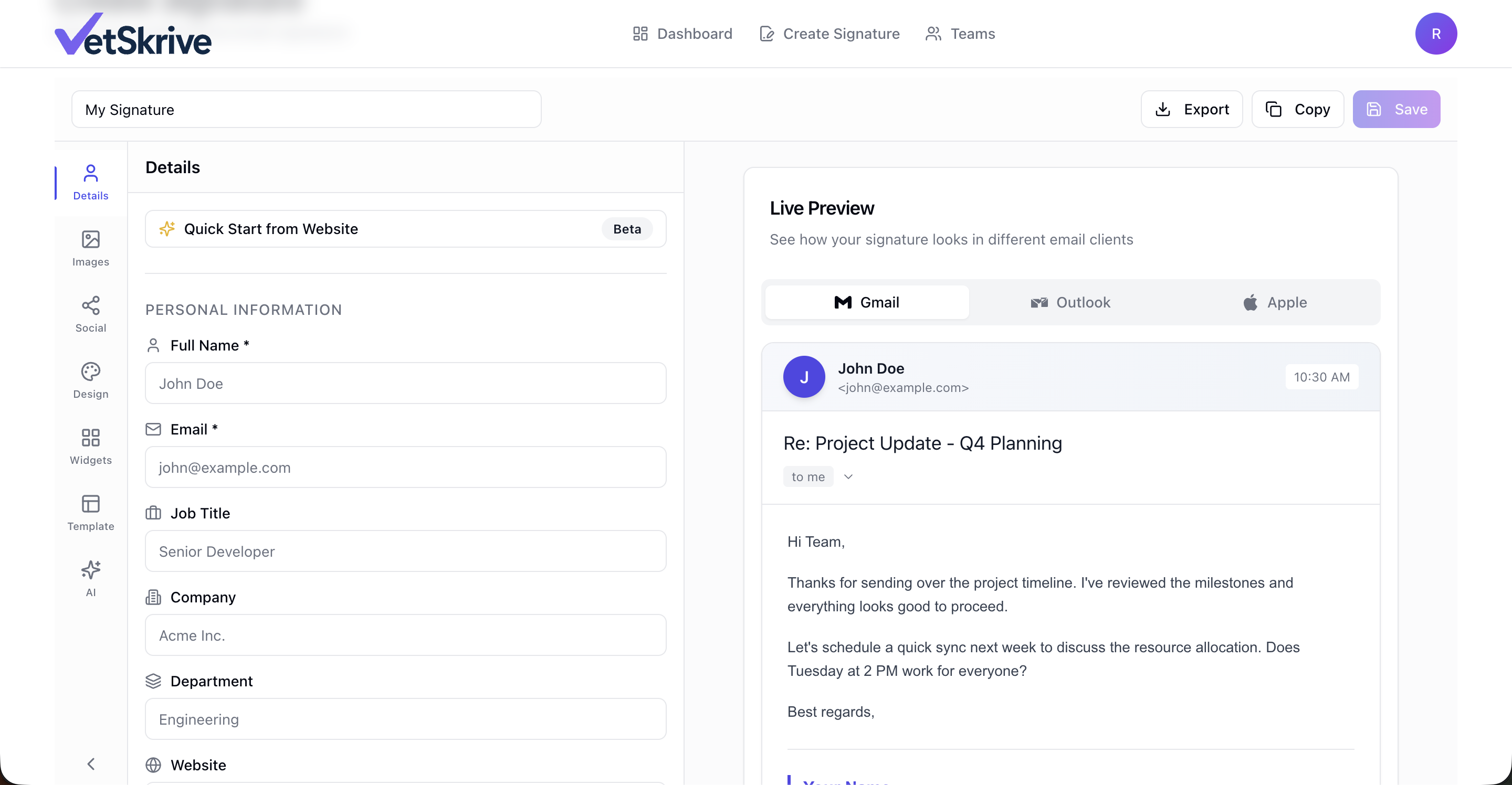Image resolution: width=1512 pixels, height=785 pixels.
Task: Open the Design panel
Action: point(90,379)
